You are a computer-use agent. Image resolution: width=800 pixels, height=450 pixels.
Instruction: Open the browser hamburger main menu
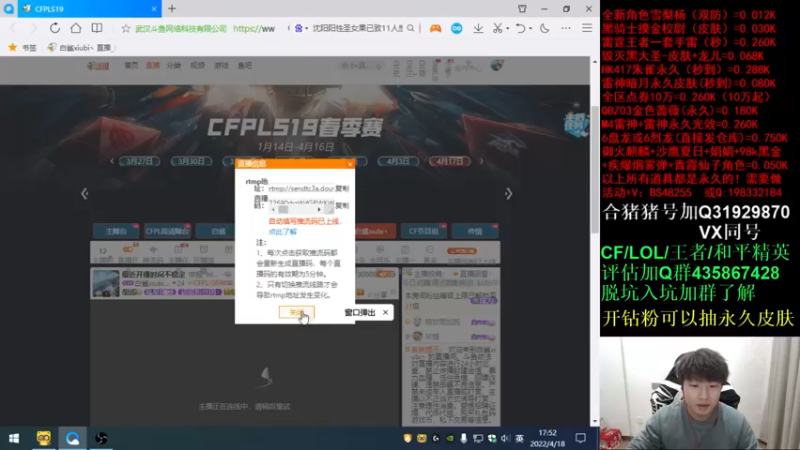coord(587,29)
